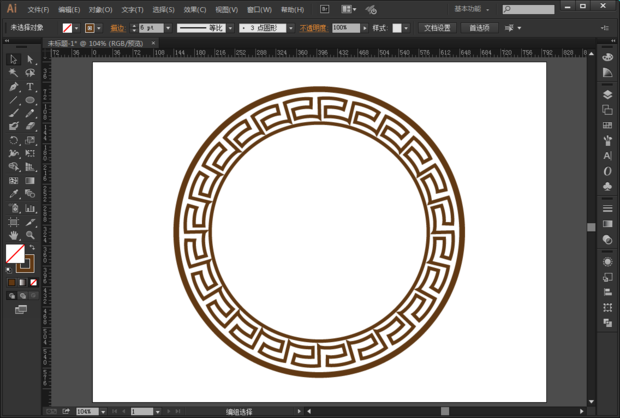
Task: Open the 文件(F) menu
Action: 38,10
